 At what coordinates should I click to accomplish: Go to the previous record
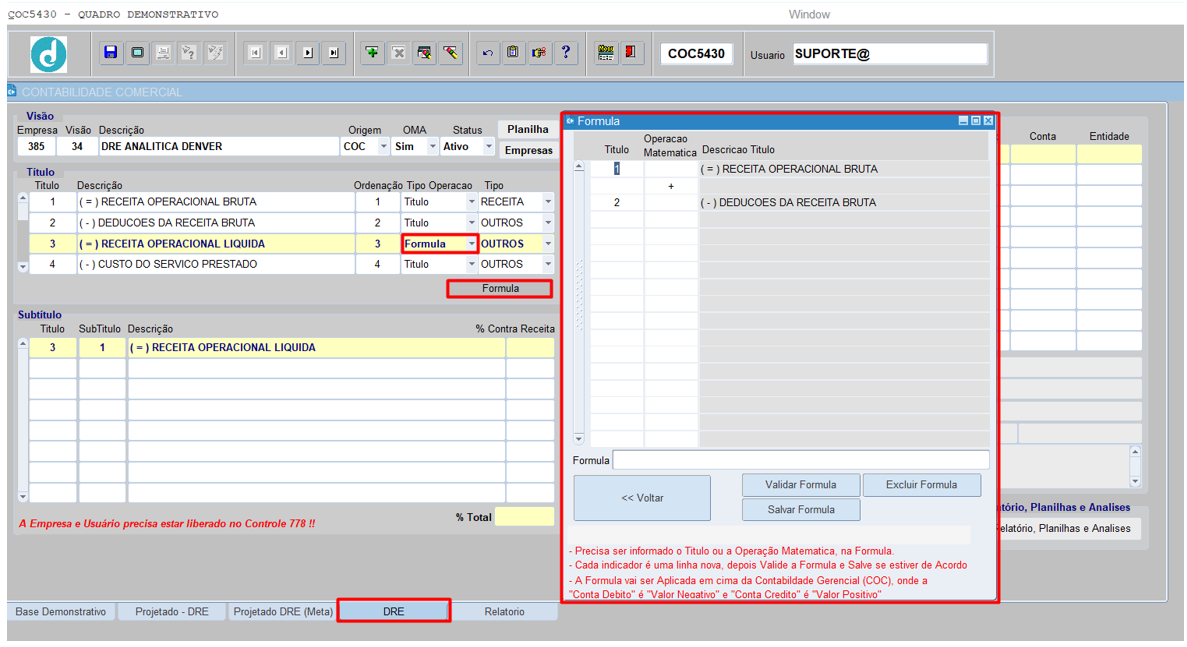pos(282,52)
